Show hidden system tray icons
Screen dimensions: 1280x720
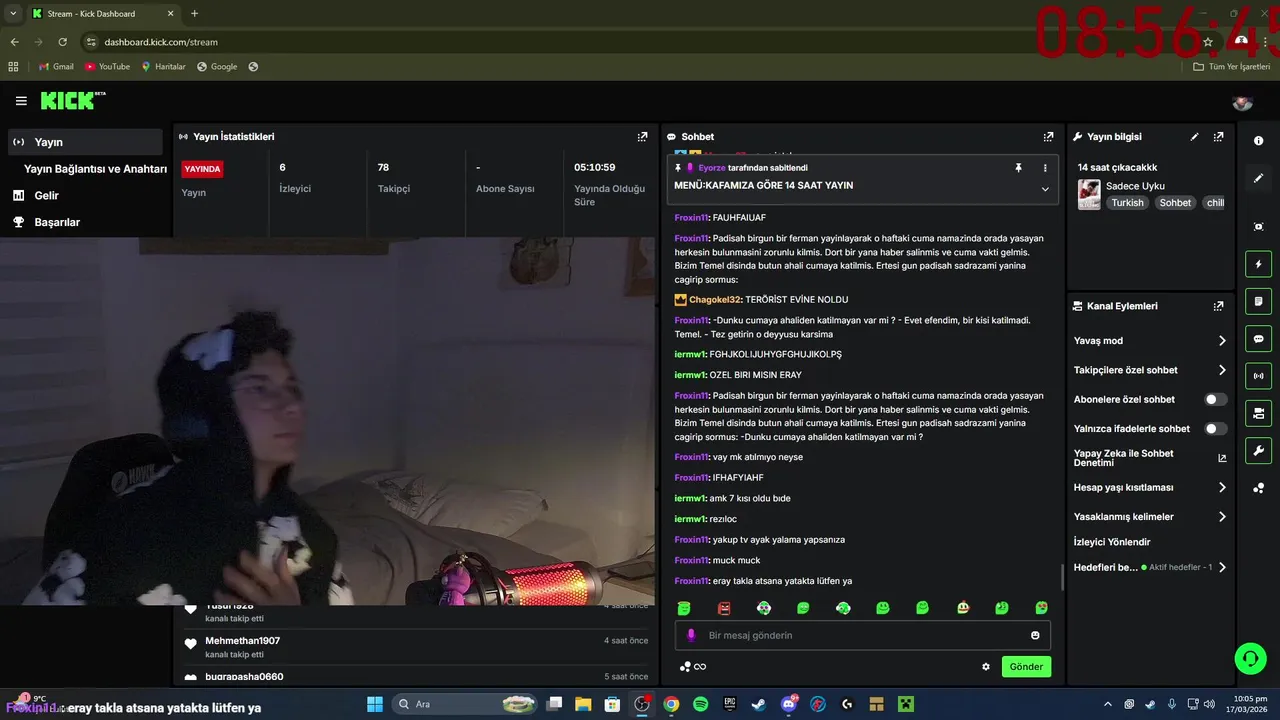(1107, 704)
